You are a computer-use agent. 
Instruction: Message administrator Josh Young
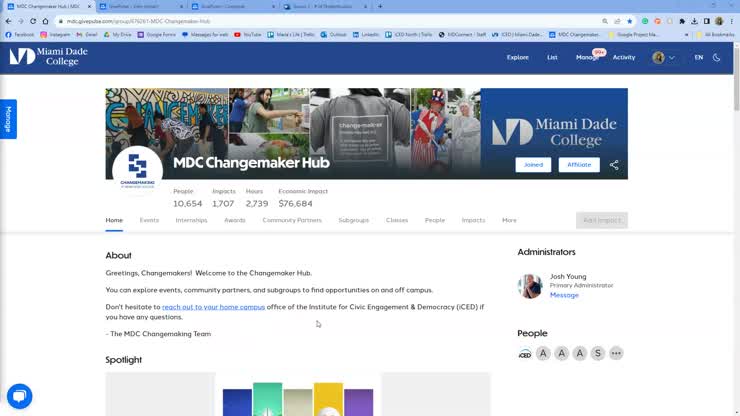(x=564, y=295)
